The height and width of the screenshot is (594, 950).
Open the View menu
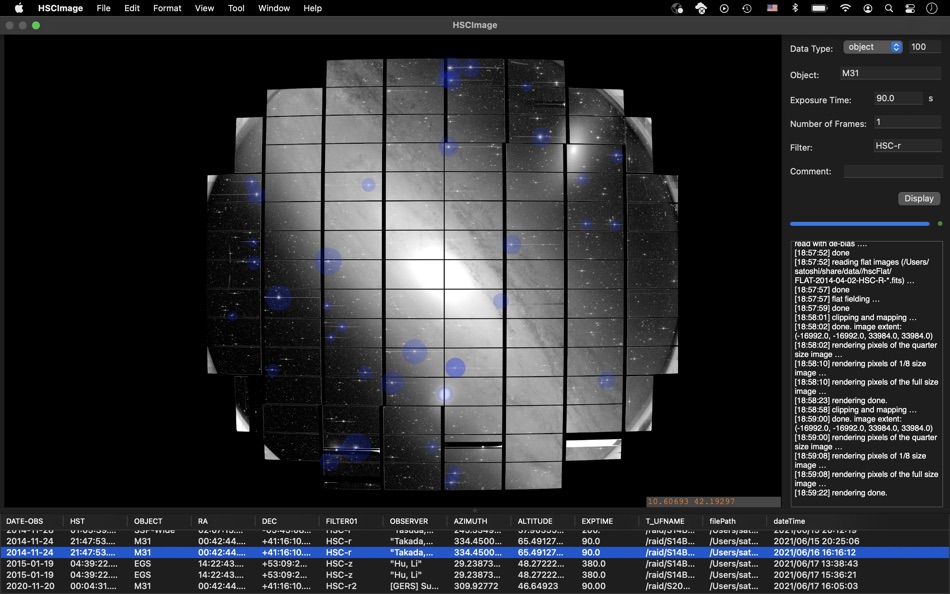204,8
